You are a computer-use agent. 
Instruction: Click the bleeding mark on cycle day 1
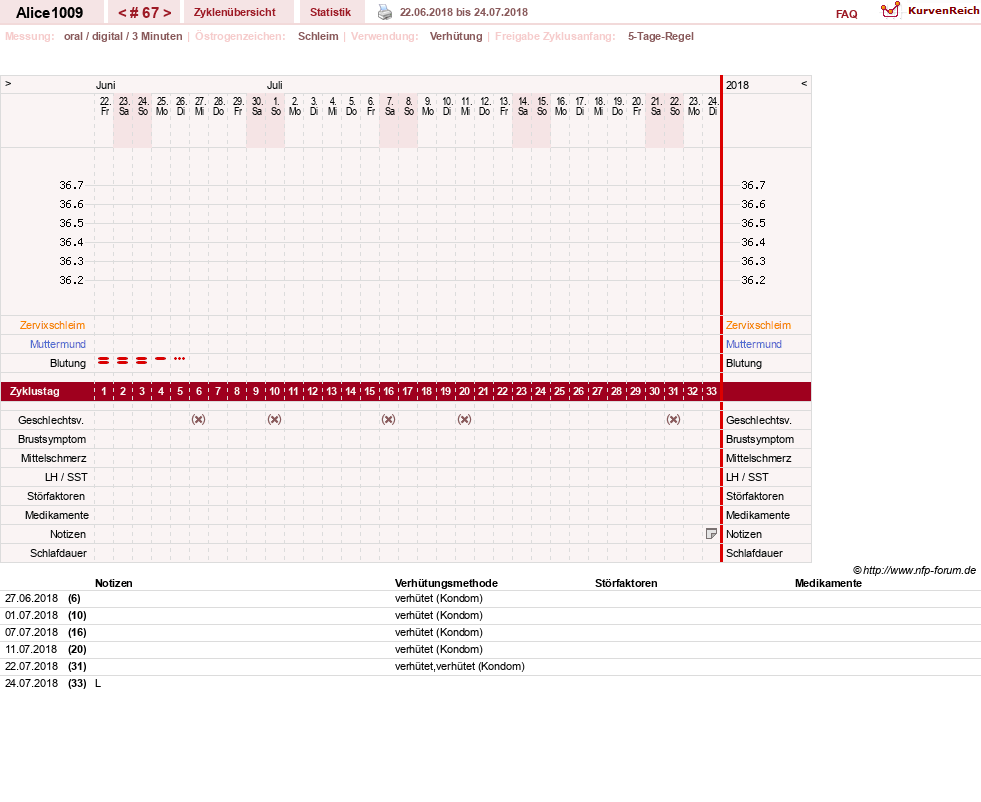[x=104, y=360]
